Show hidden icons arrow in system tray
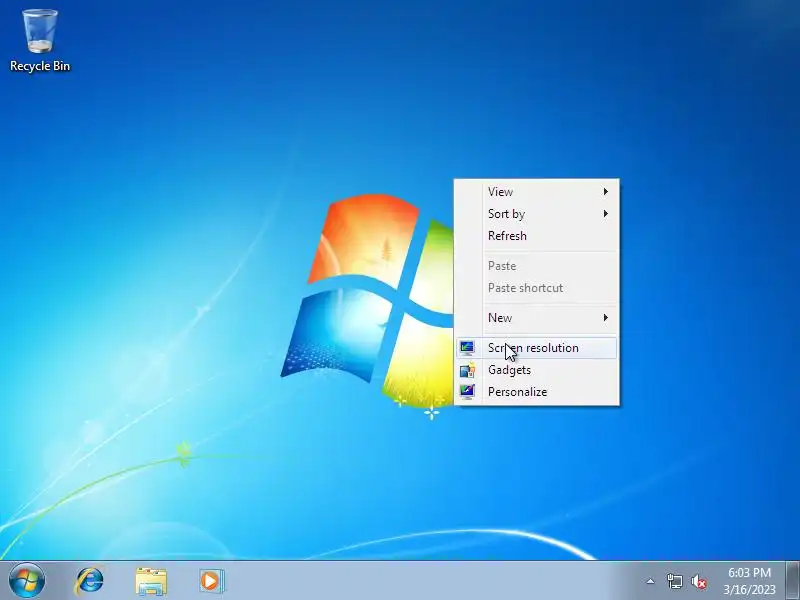This screenshot has height=600, width=800. click(x=651, y=581)
